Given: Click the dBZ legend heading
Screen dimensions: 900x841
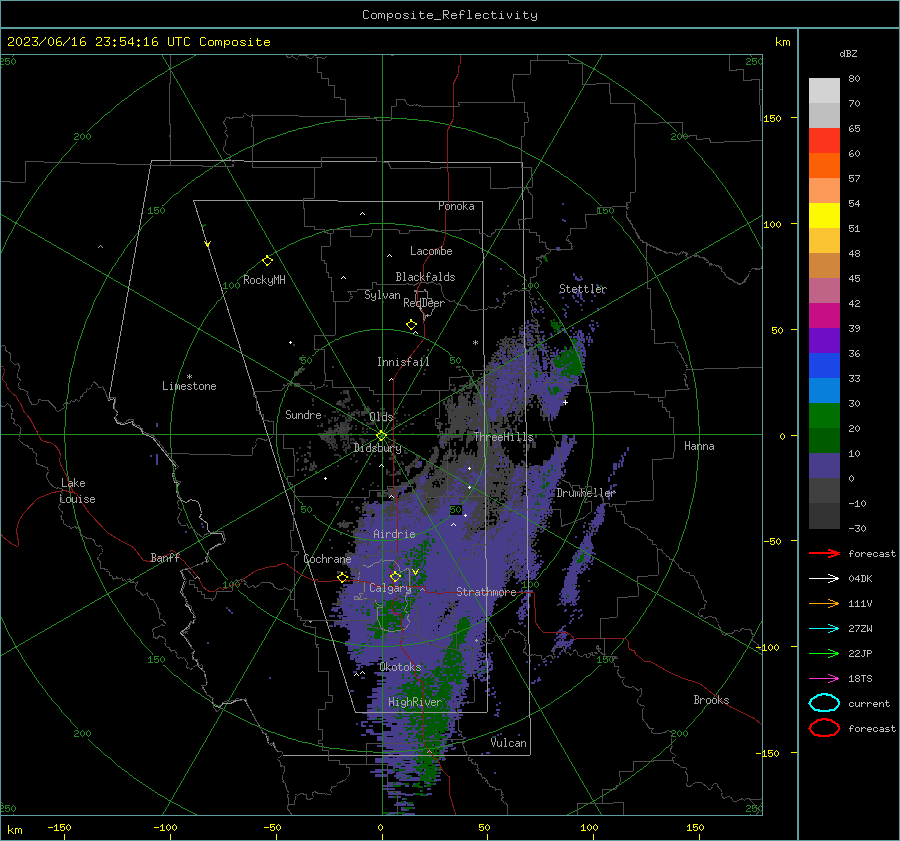Looking at the screenshot, I should tap(848, 53).
